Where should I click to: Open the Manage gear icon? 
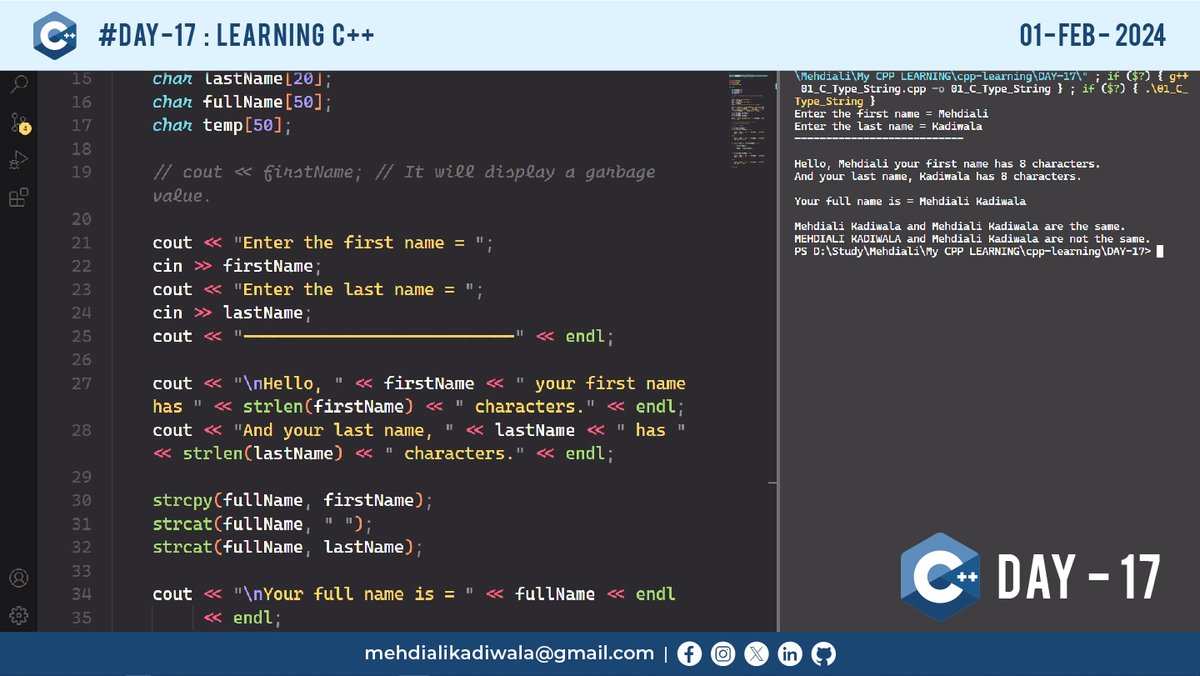[18, 615]
